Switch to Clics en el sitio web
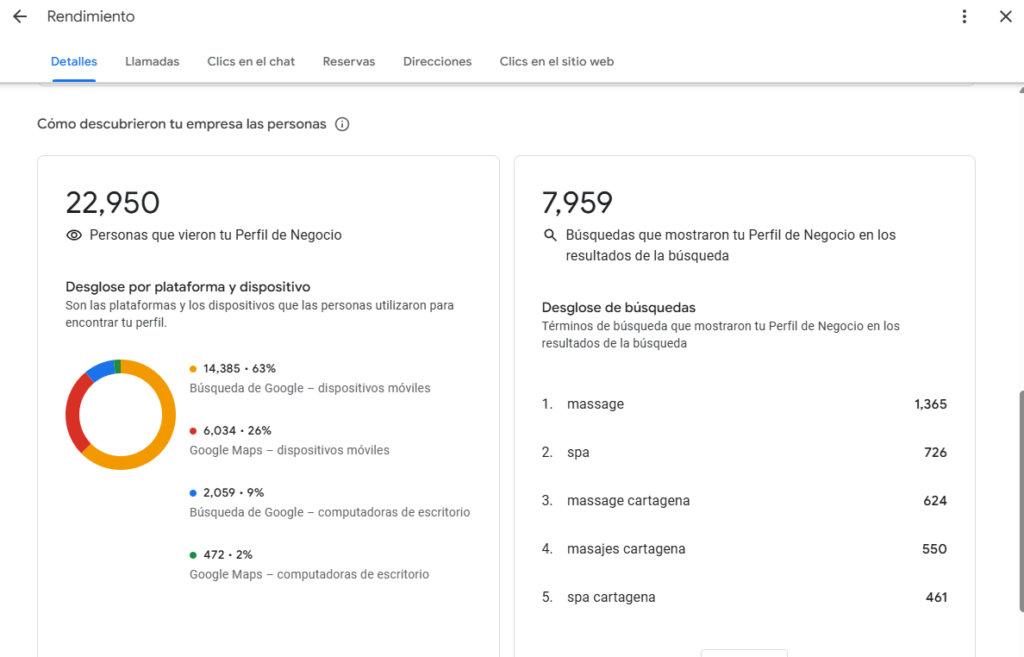 coord(556,61)
